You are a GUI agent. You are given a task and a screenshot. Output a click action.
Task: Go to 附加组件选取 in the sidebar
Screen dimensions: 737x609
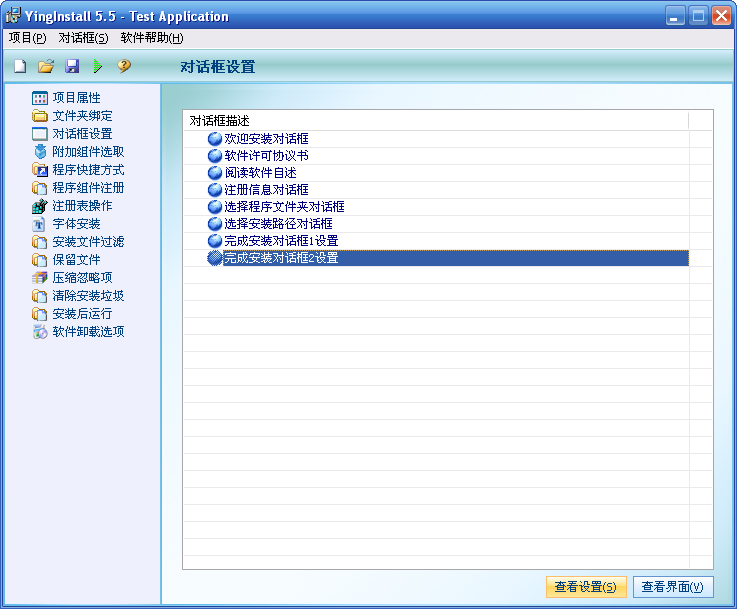point(88,152)
